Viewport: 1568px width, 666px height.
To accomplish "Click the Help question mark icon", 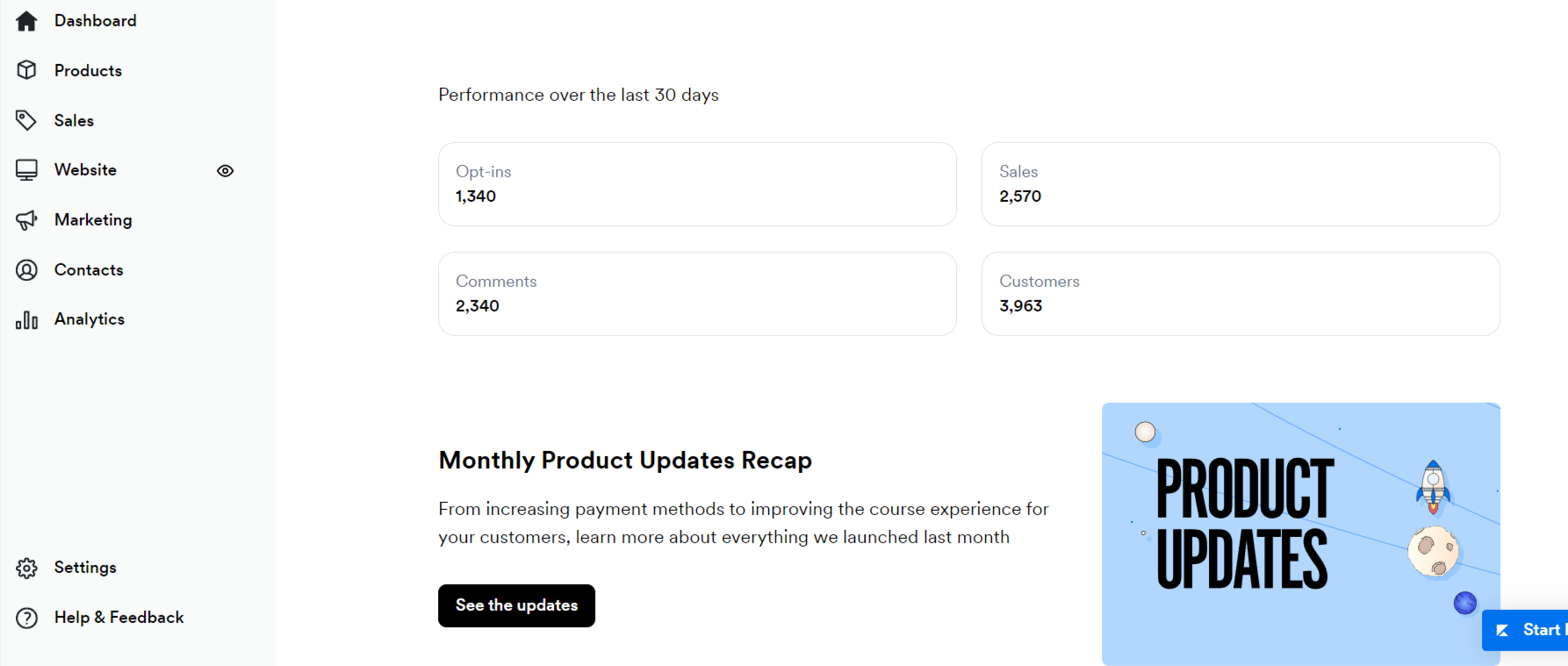I will 26,618.
